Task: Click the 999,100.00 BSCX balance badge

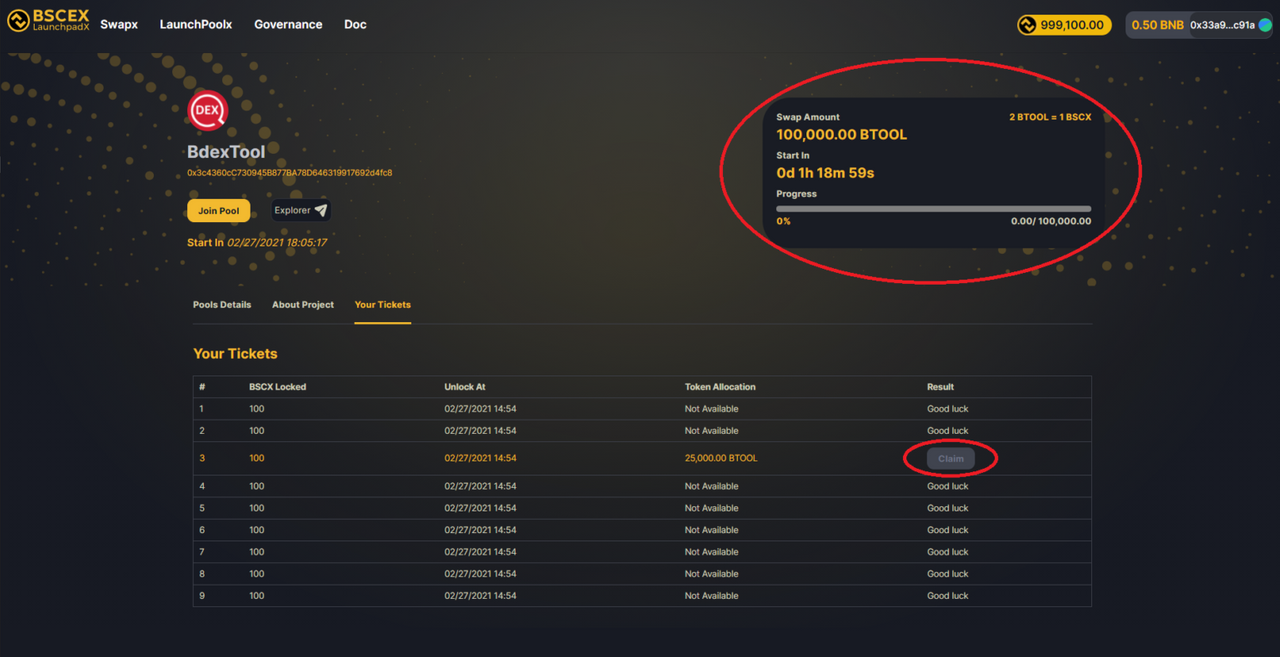Action: click(1063, 25)
